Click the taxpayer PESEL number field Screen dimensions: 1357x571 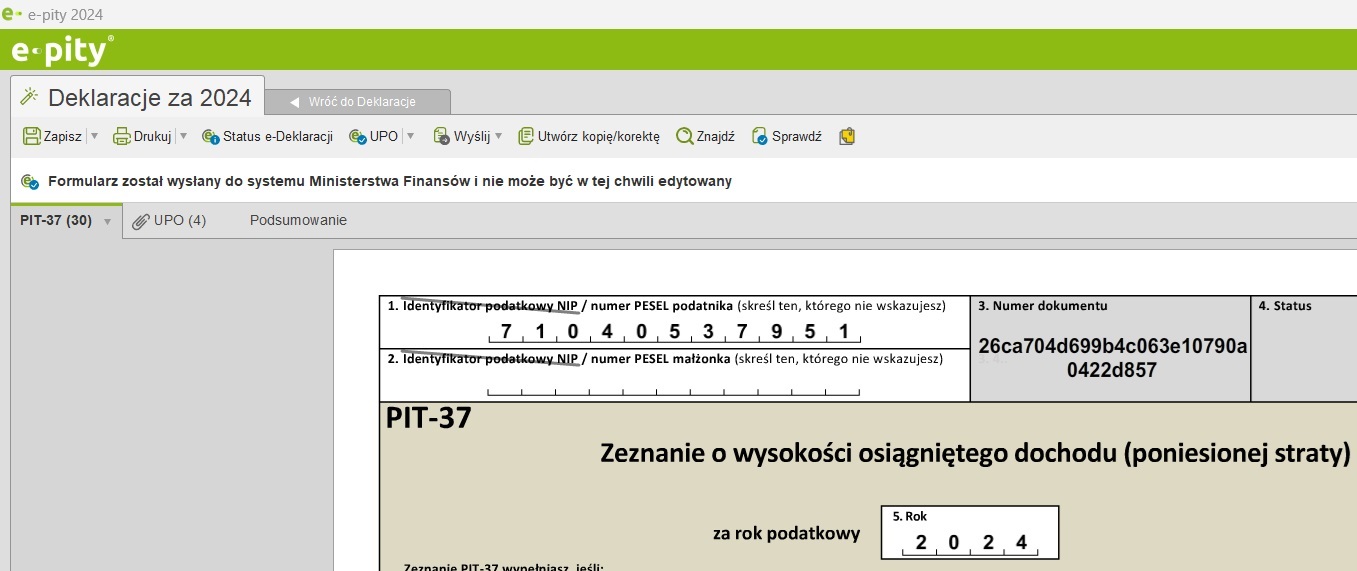pyautogui.click(x=674, y=333)
